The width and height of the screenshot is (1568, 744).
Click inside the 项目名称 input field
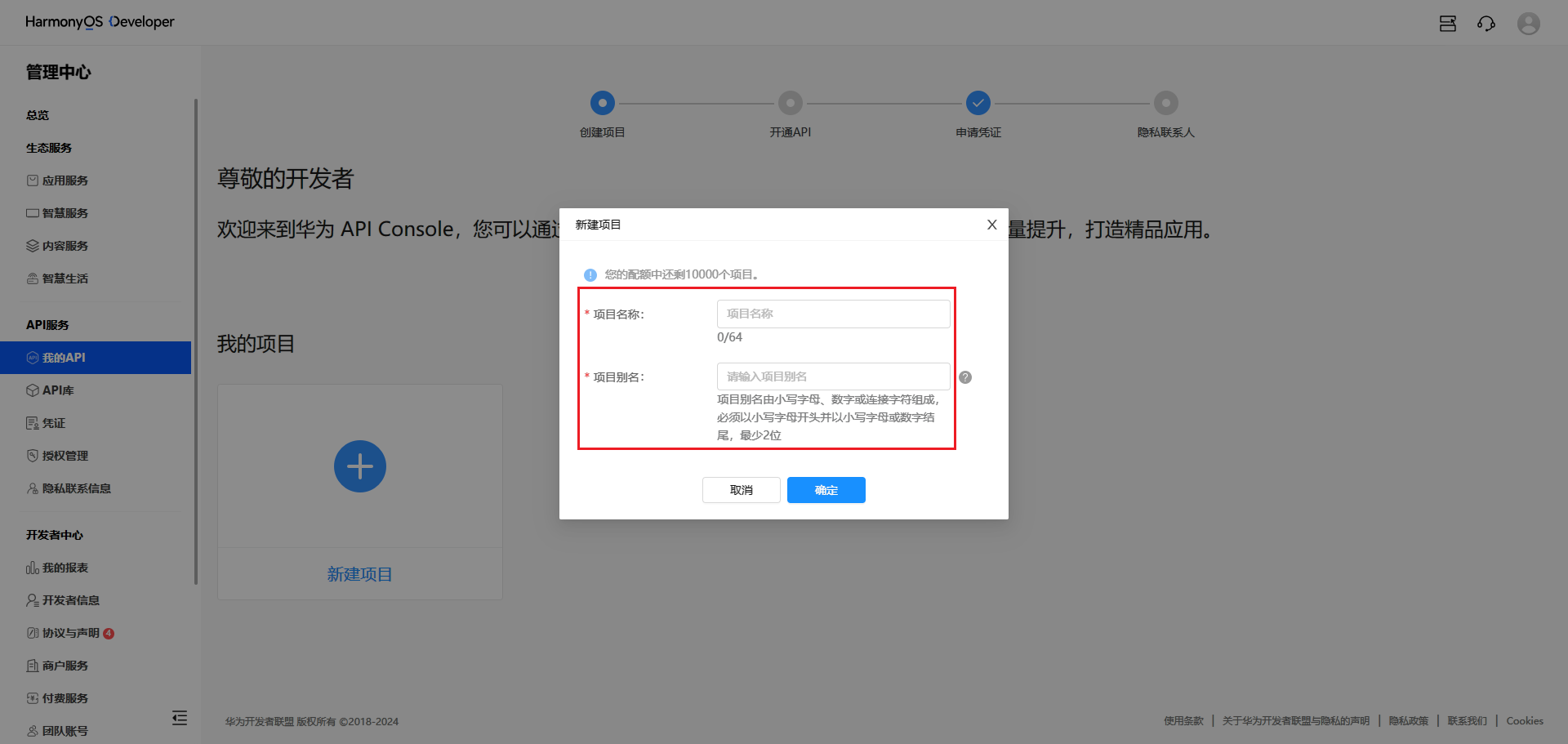832,313
